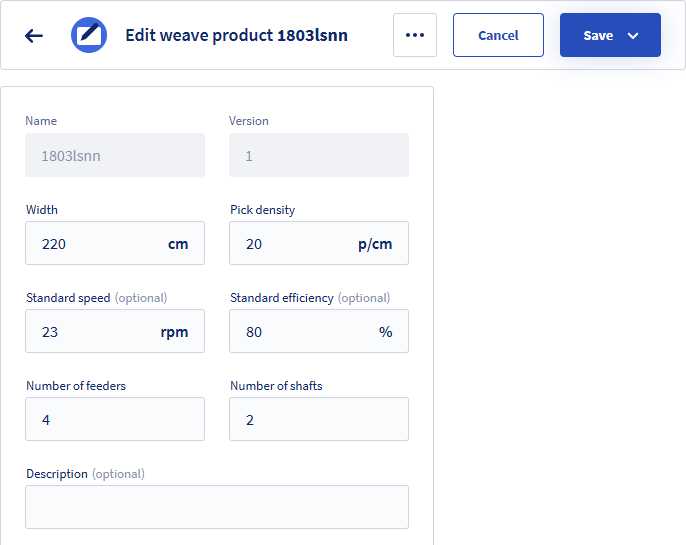This screenshot has height=545, width=686.
Task: Click the Cancel button
Action: click(x=498, y=35)
